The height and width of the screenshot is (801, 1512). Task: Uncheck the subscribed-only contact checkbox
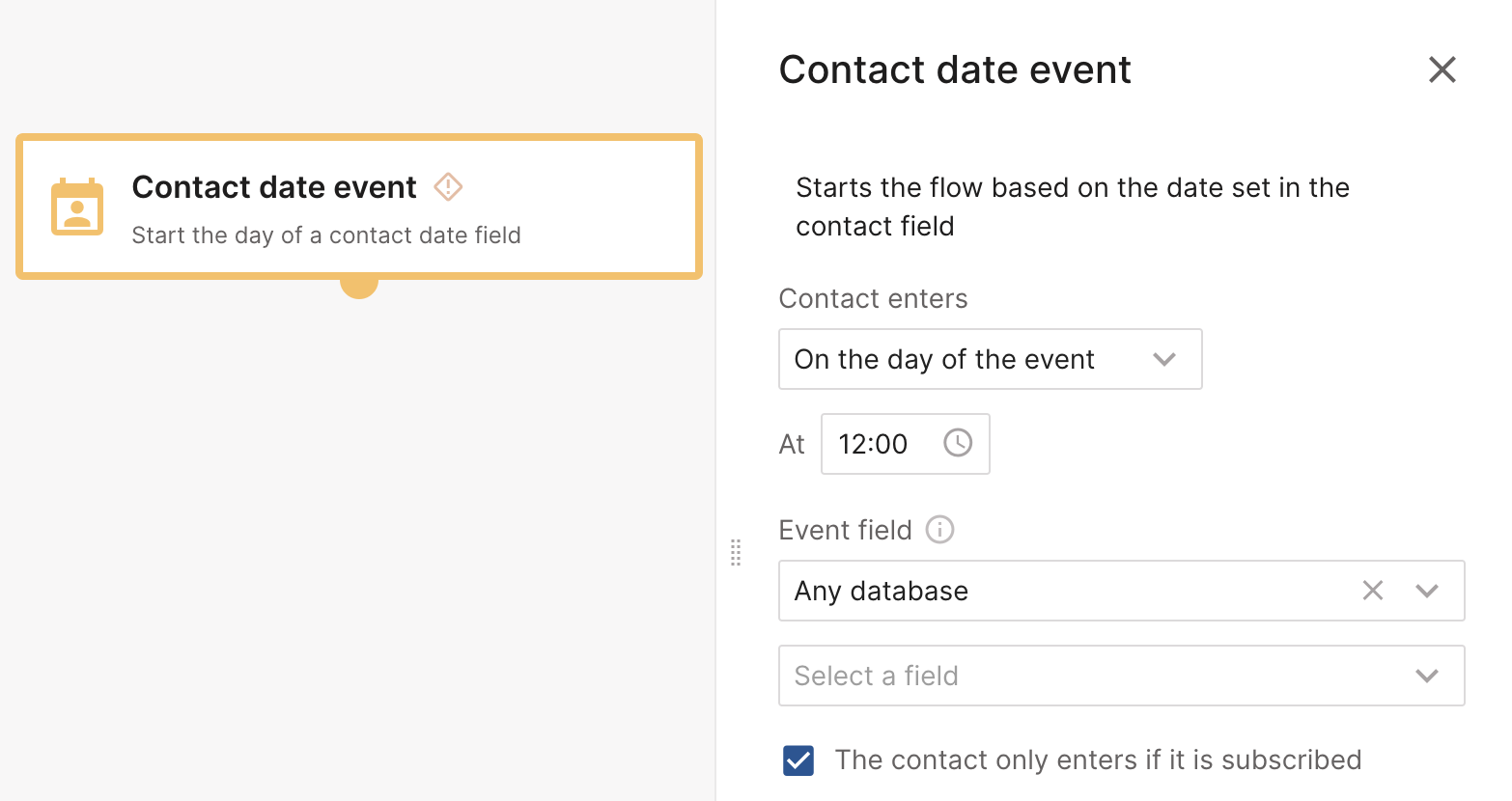tap(798, 760)
